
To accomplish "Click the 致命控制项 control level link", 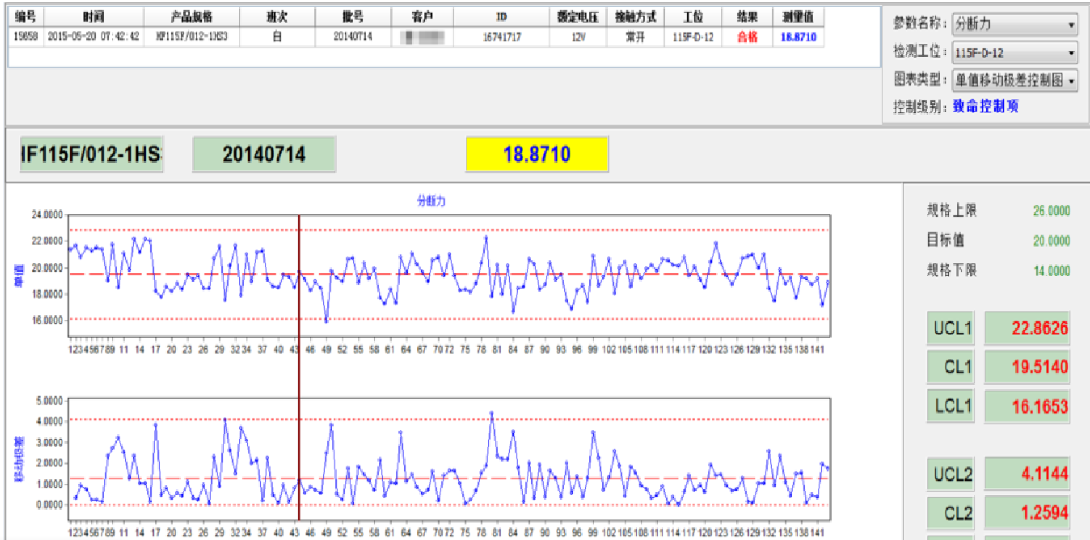I will [985, 106].
